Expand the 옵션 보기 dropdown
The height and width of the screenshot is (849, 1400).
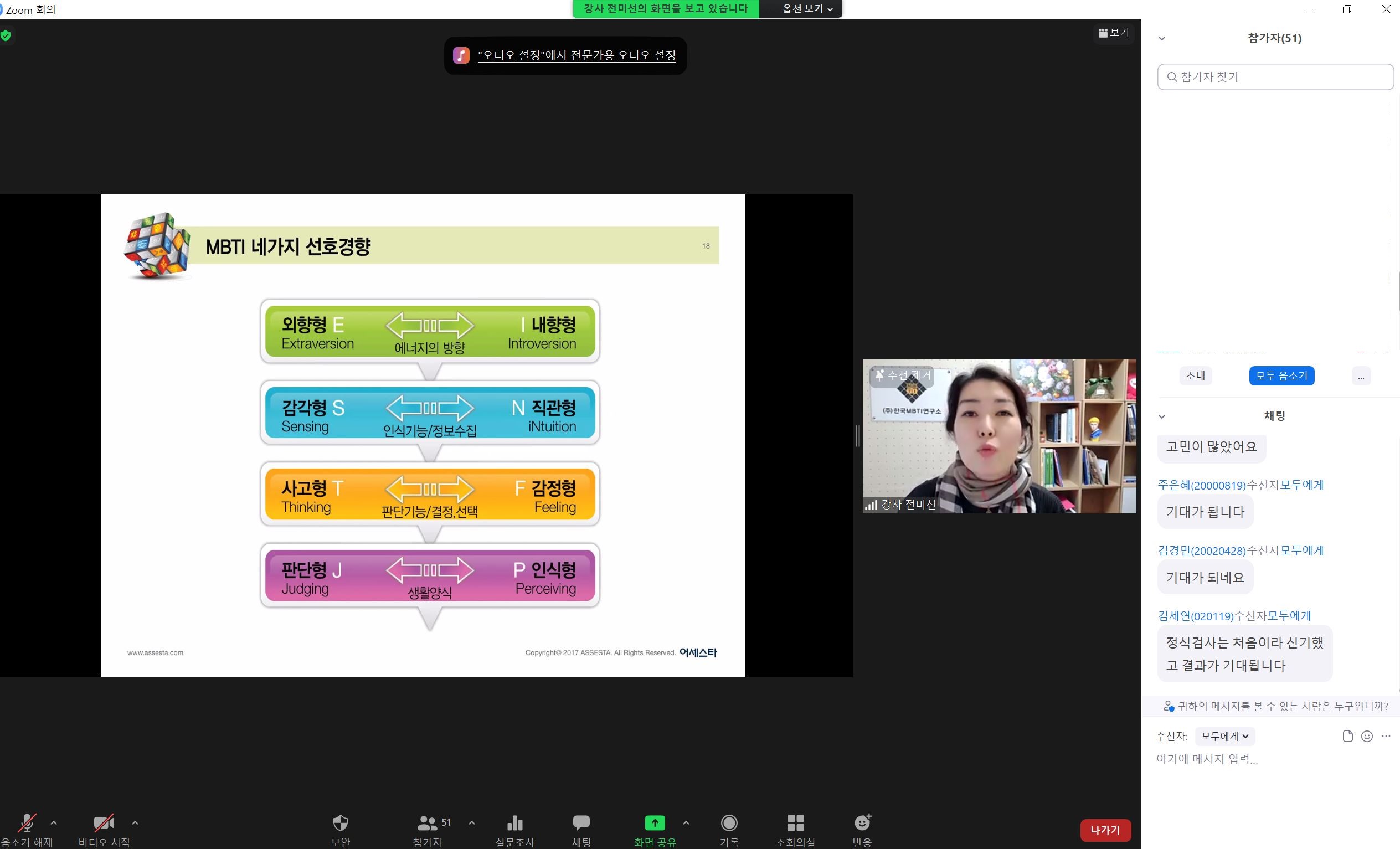807,9
